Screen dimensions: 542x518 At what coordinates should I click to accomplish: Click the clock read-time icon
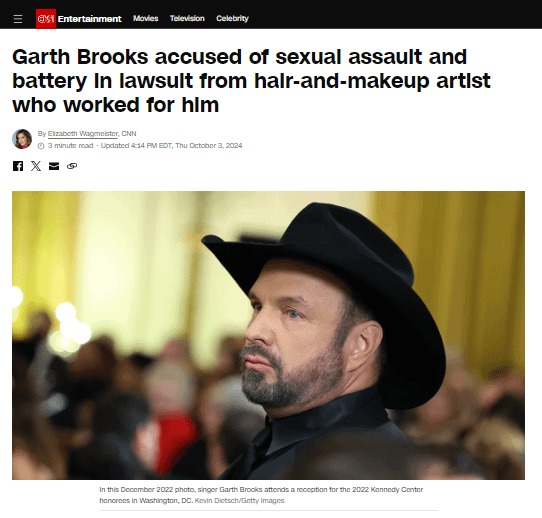[41, 146]
